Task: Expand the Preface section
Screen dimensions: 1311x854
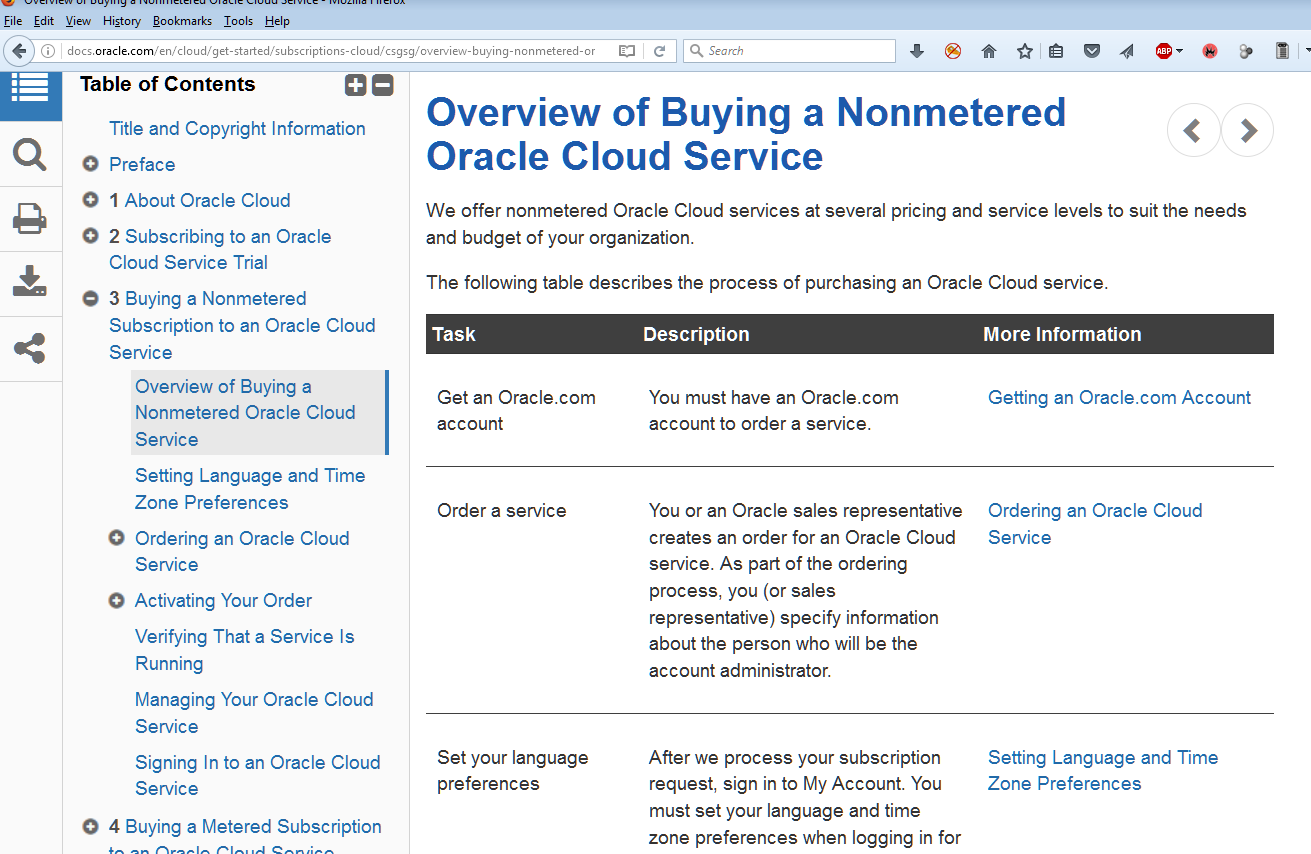Action: click(90, 164)
